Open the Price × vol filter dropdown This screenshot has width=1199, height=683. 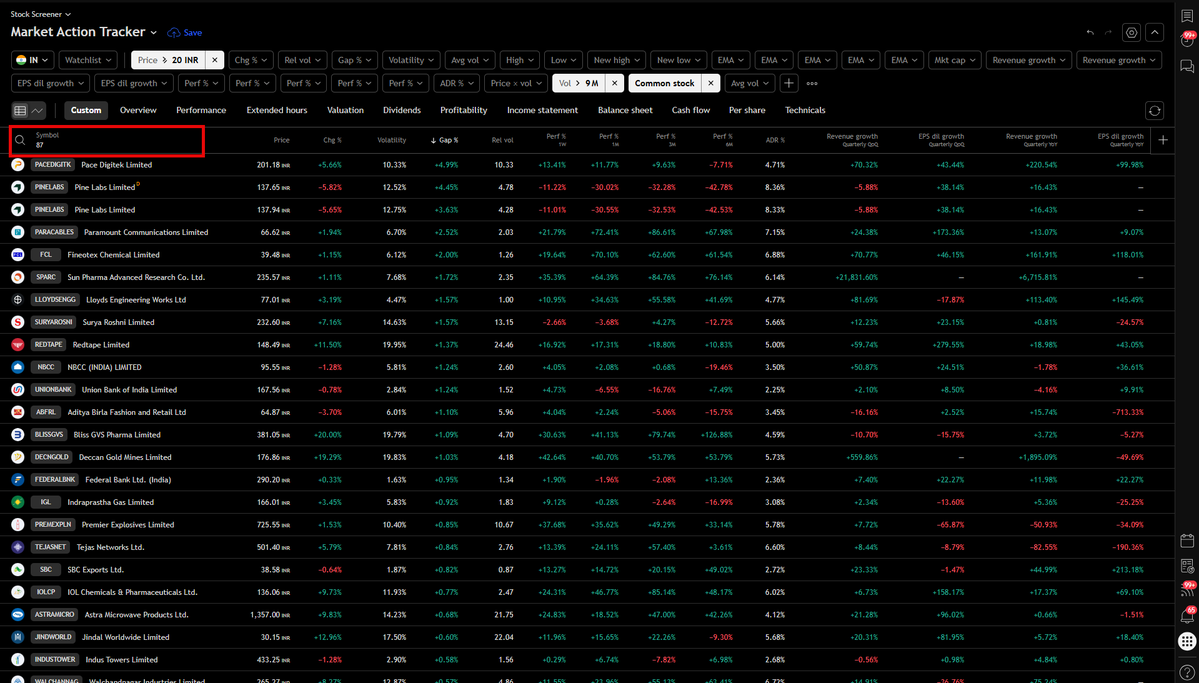click(x=516, y=83)
